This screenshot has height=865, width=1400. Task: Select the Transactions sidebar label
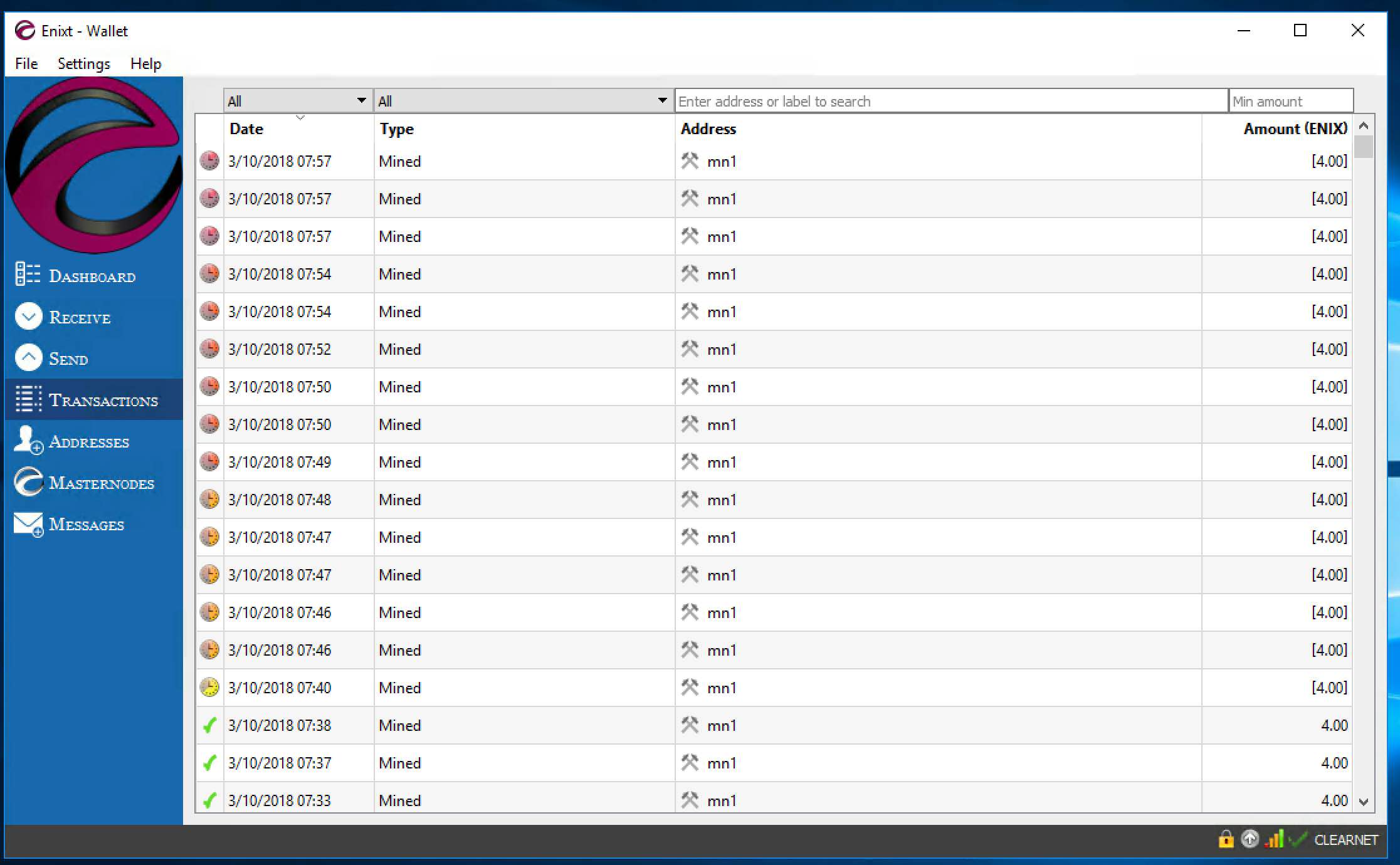103,400
